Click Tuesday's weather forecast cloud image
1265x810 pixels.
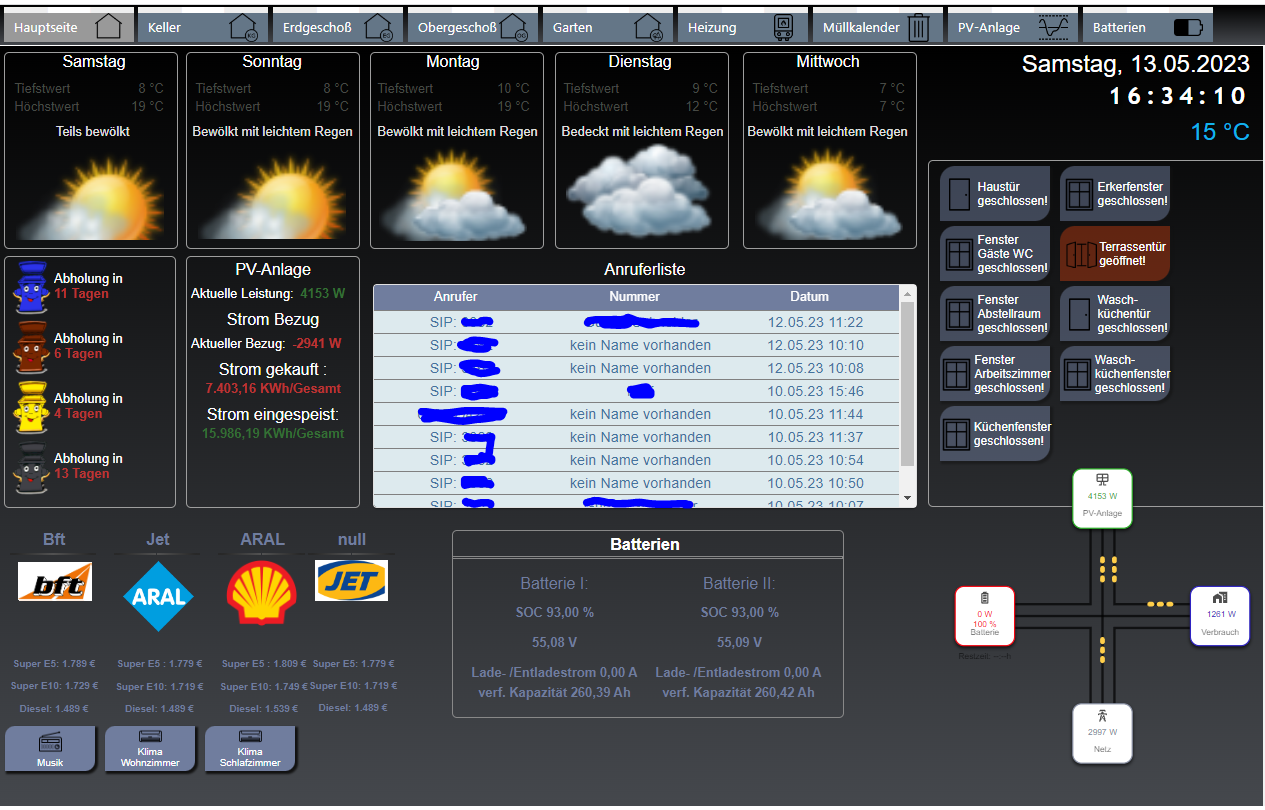pos(640,190)
